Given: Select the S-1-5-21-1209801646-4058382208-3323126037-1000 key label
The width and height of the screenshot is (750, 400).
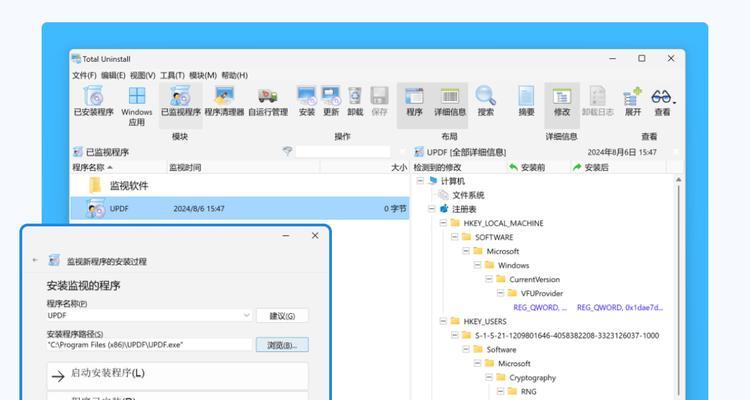Looking at the screenshot, I should tap(567, 335).
